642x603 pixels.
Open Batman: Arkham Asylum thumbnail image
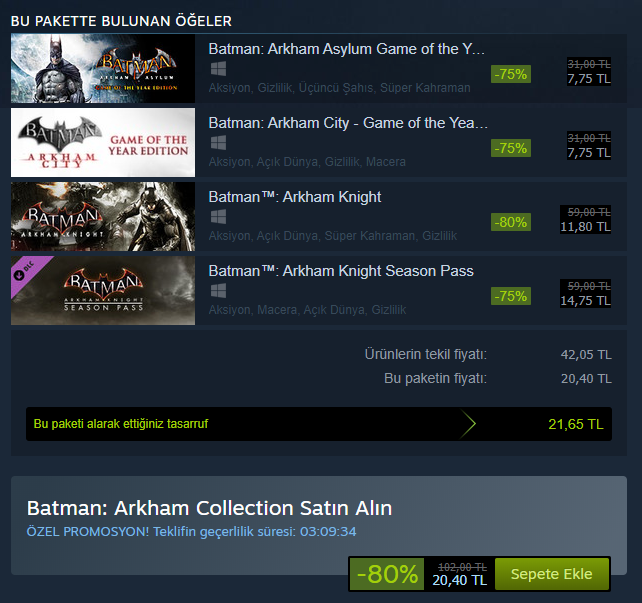coord(103,68)
